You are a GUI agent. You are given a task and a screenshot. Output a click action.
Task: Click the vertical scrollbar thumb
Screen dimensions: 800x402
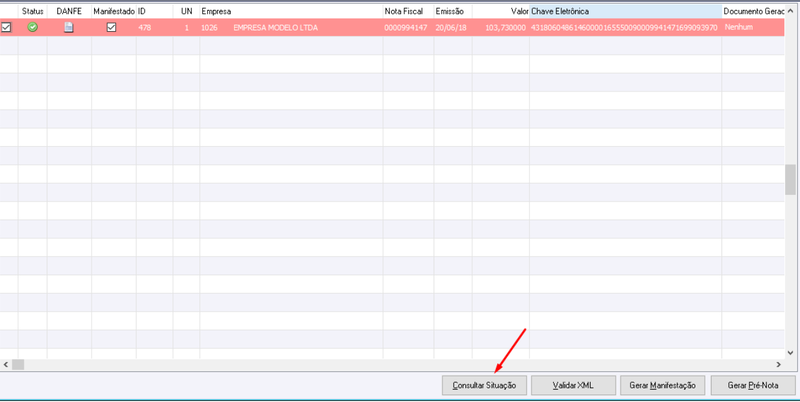790,180
